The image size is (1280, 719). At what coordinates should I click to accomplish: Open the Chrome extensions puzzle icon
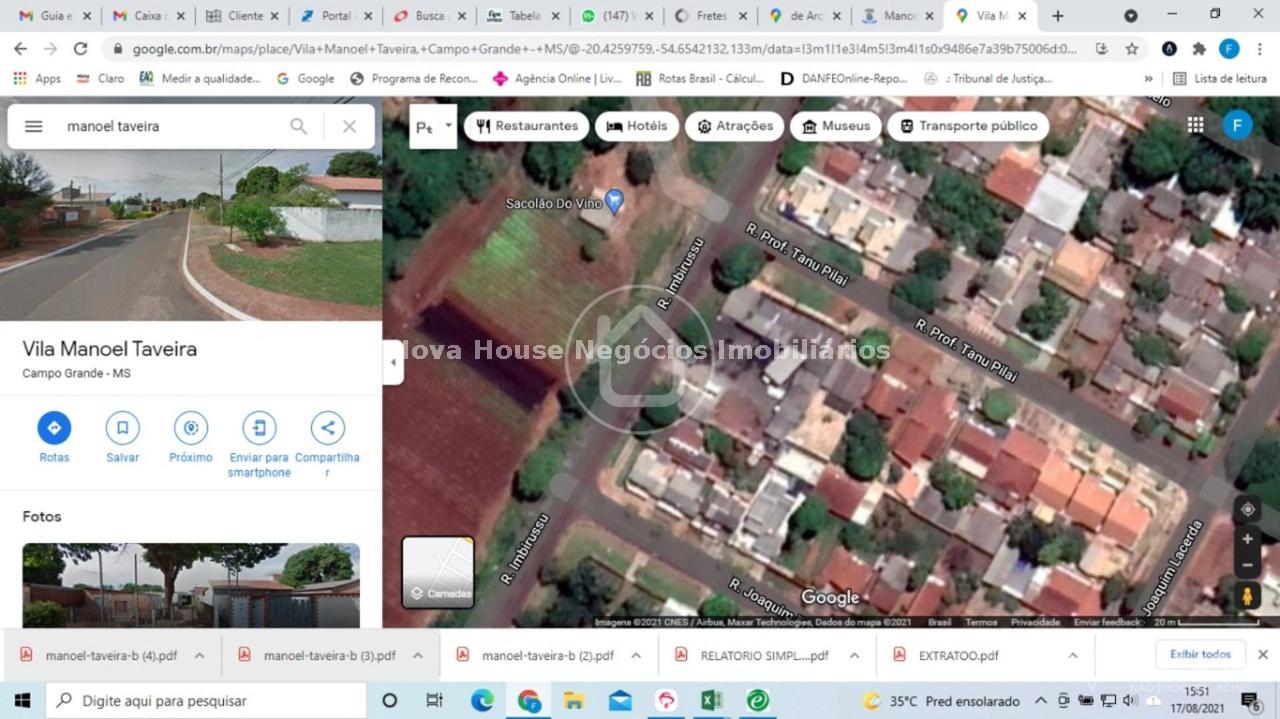[1199, 48]
